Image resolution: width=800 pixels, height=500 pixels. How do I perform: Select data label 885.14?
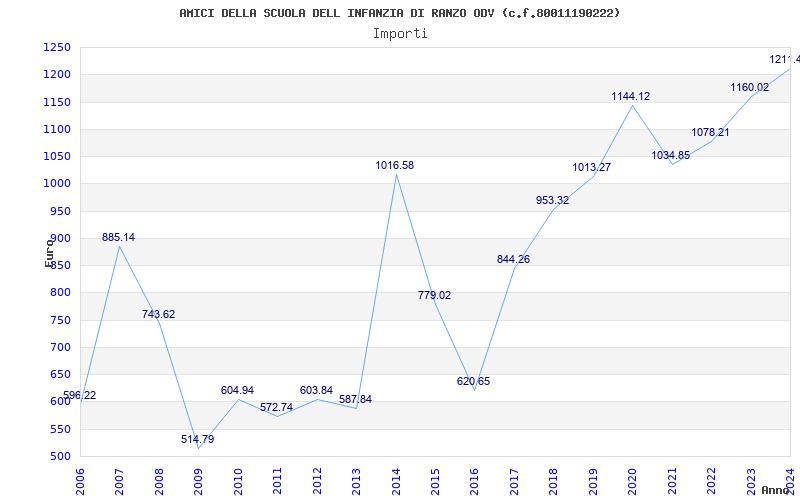coord(118,237)
